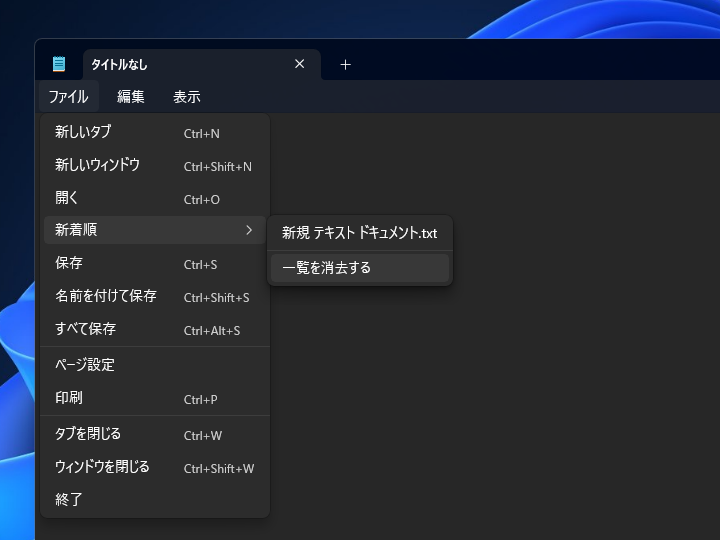Screen dimensions: 720x540
Task: Open the ファイル menu
Action: coord(68,96)
